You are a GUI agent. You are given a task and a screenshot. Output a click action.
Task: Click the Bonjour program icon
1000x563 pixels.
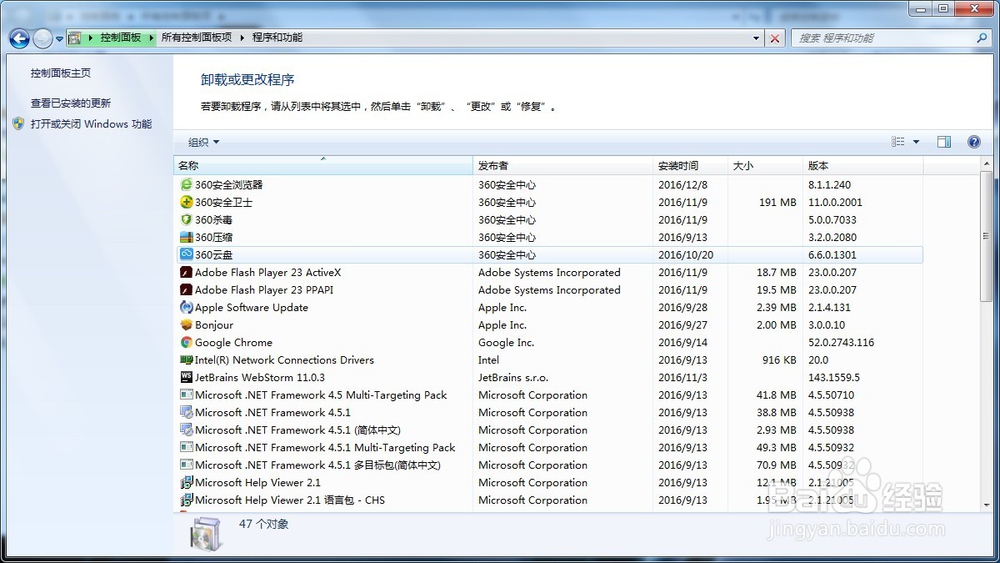(186, 325)
